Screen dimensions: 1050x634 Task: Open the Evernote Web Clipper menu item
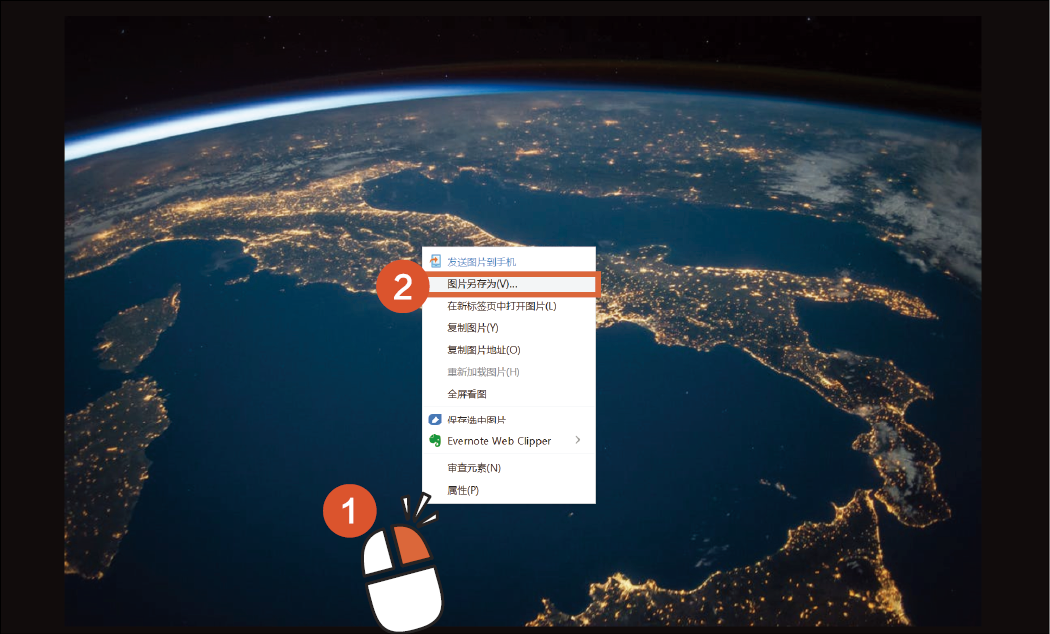[x=499, y=441]
